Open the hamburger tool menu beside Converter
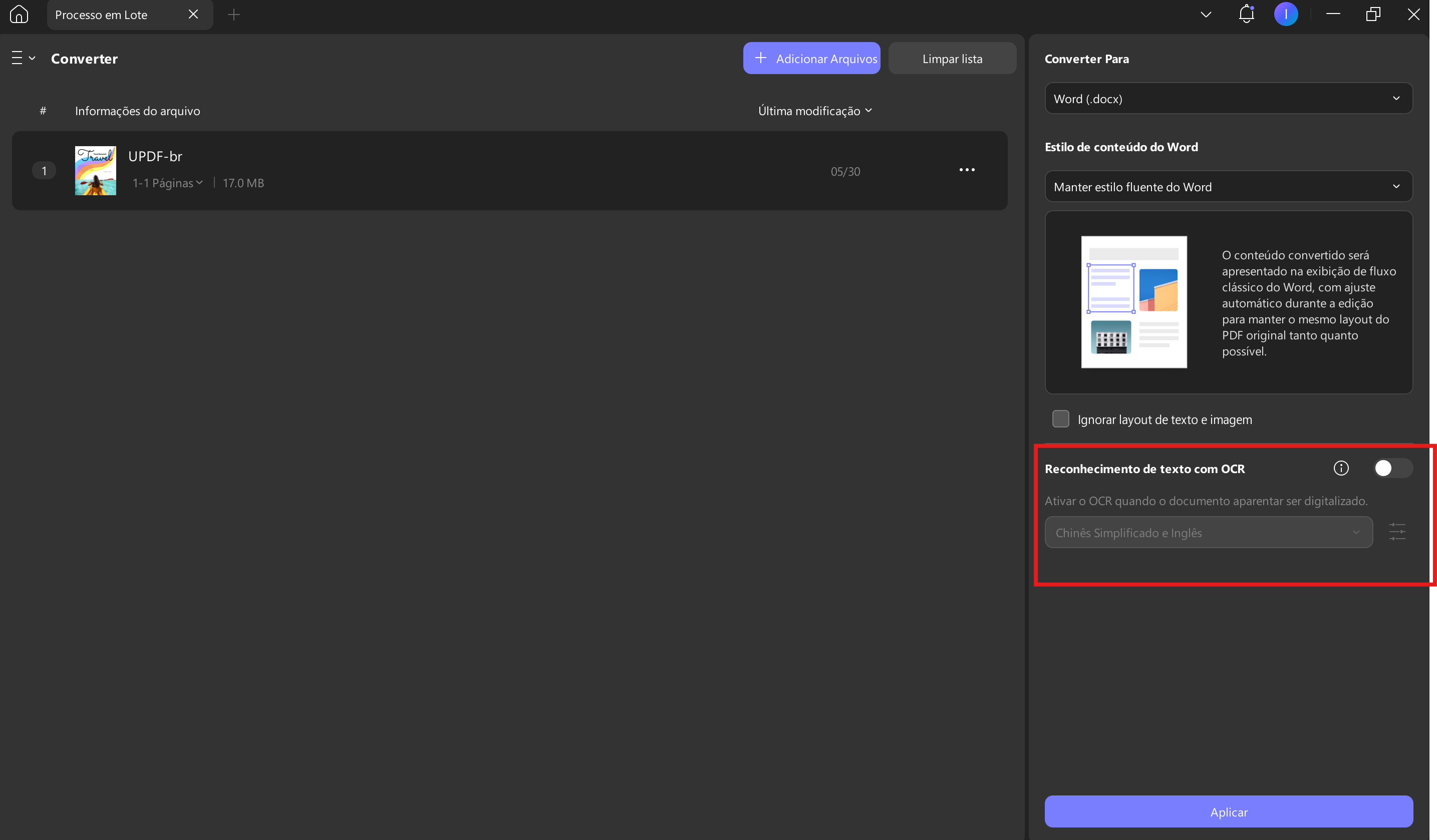 point(24,58)
